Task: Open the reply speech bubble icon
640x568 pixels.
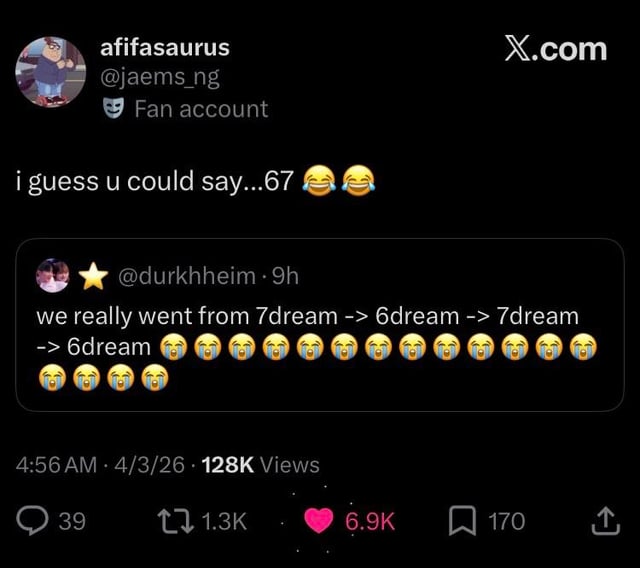Action: [x=32, y=520]
